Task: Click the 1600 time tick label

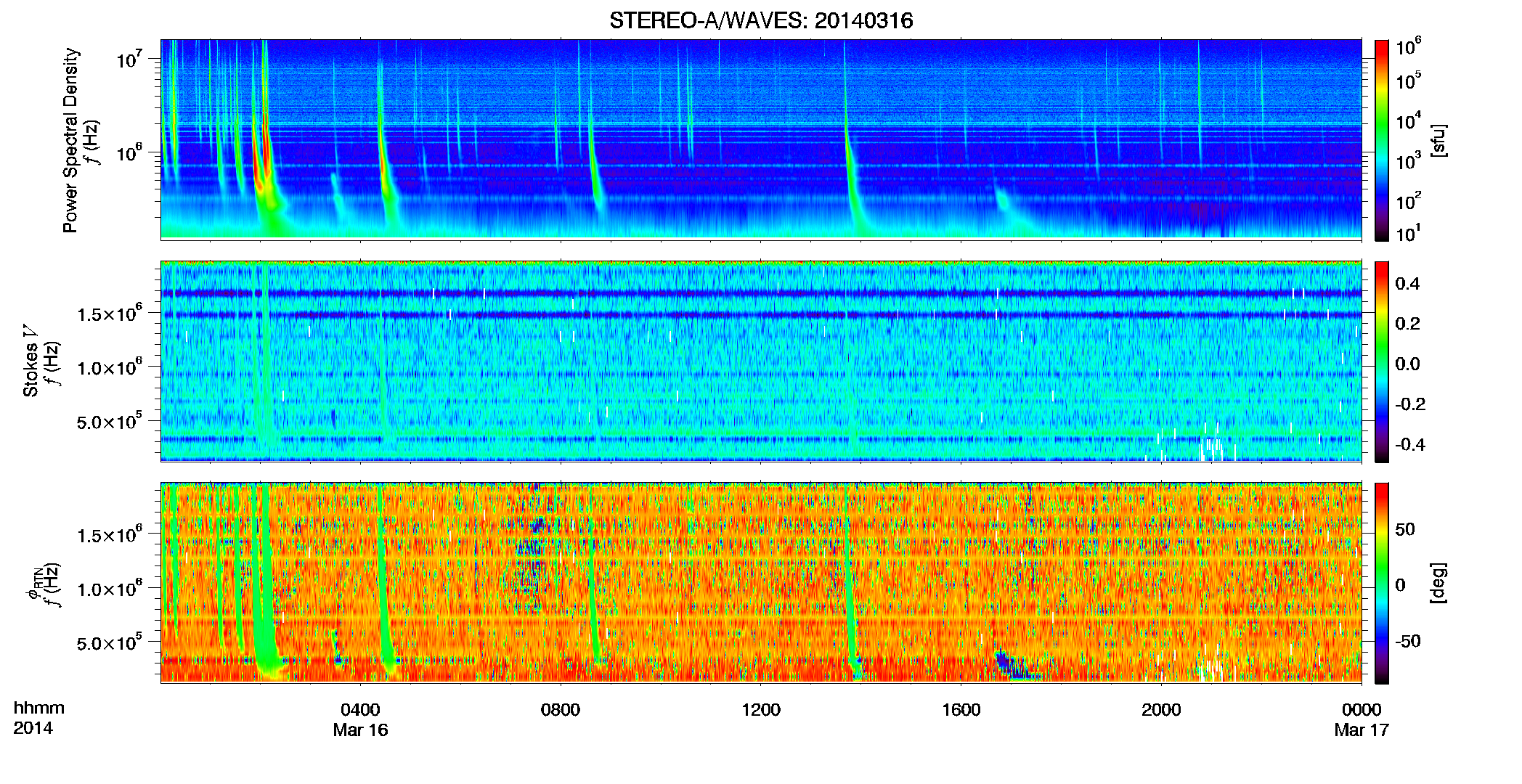Action: pyautogui.click(x=961, y=710)
